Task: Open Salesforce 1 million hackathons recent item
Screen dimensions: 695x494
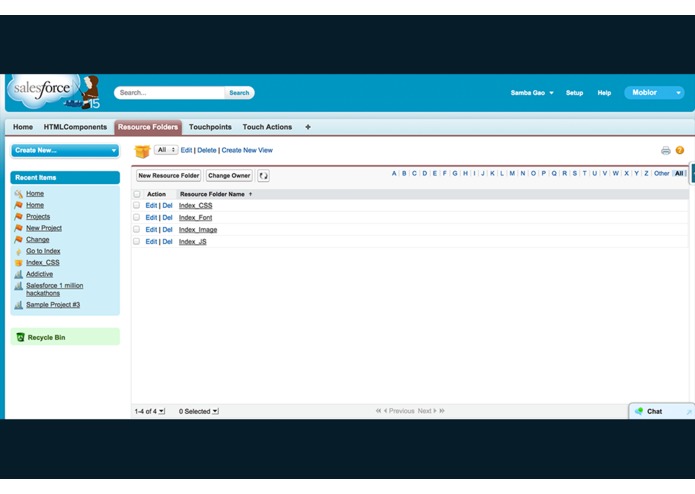Action: [x=55, y=289]
